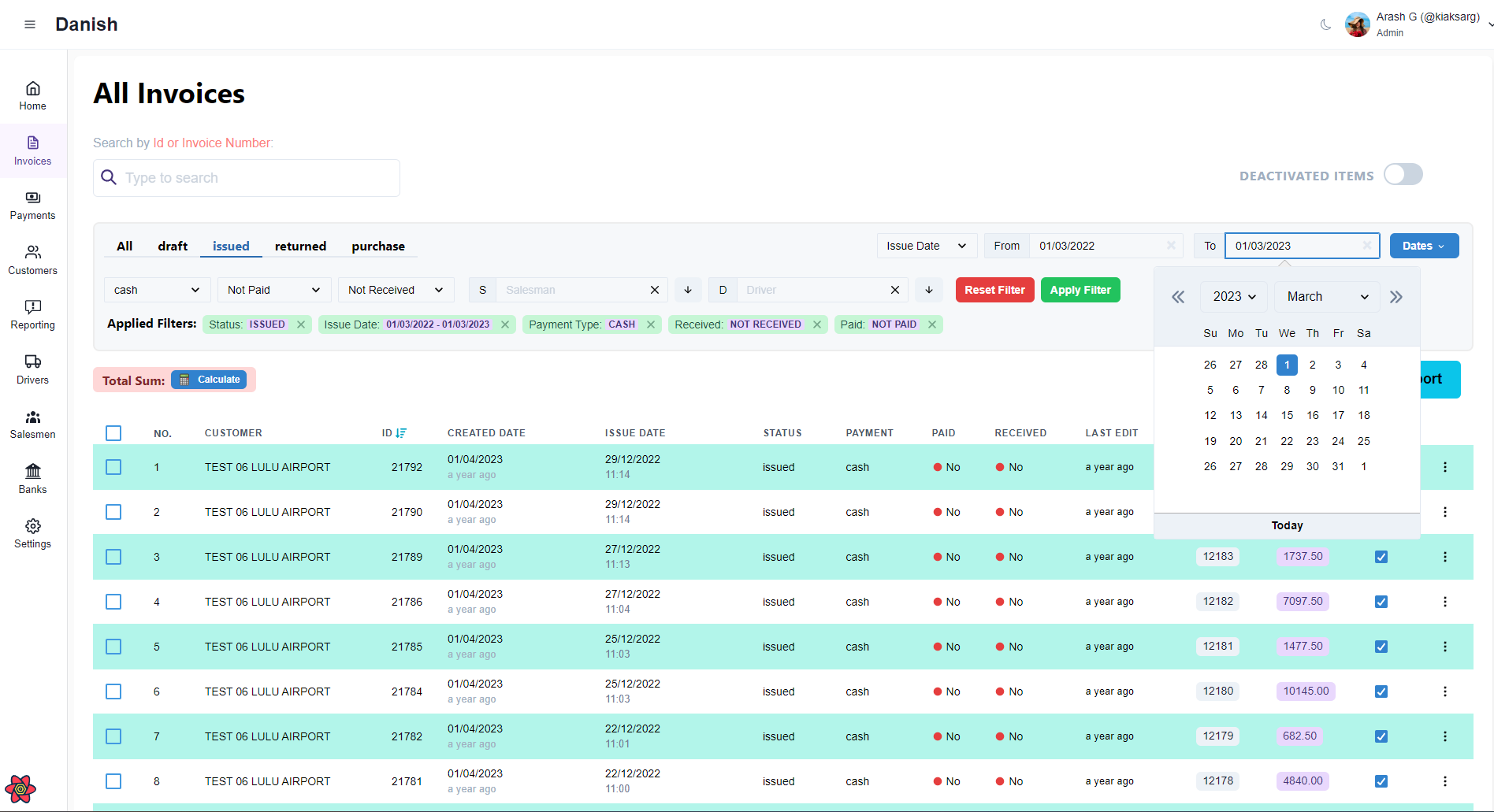
Task: Click Reset Filter button
Action: pyautogui.click(x=994, y=290)
